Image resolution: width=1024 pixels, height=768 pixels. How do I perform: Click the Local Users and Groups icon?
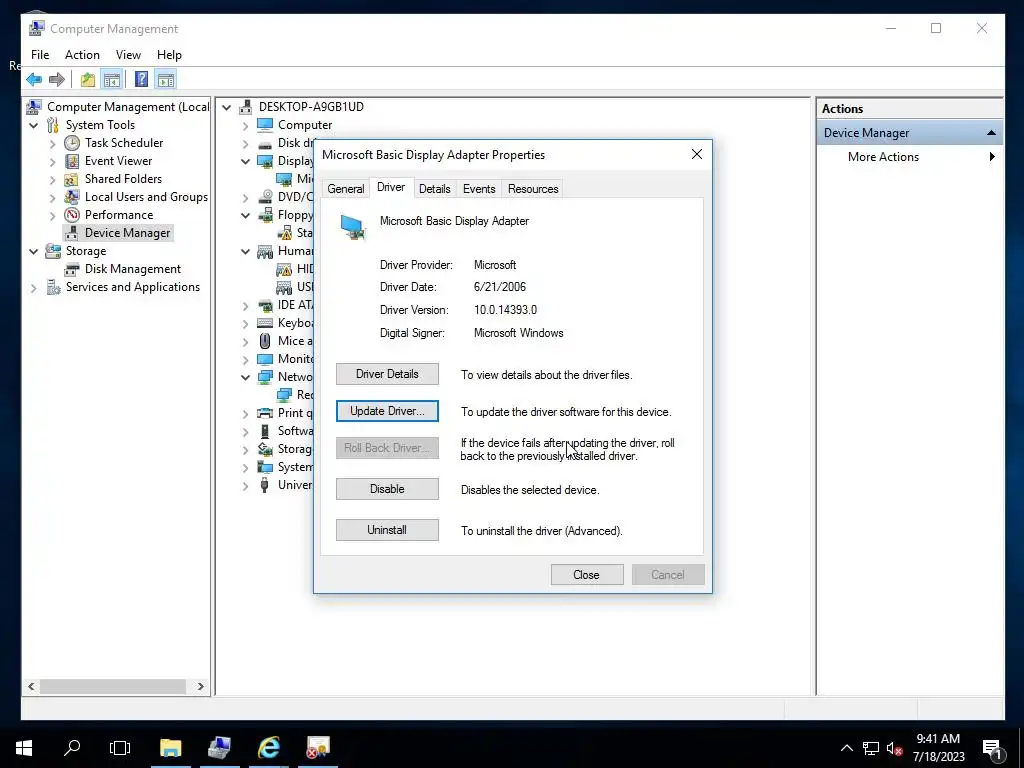click(72, 197)
